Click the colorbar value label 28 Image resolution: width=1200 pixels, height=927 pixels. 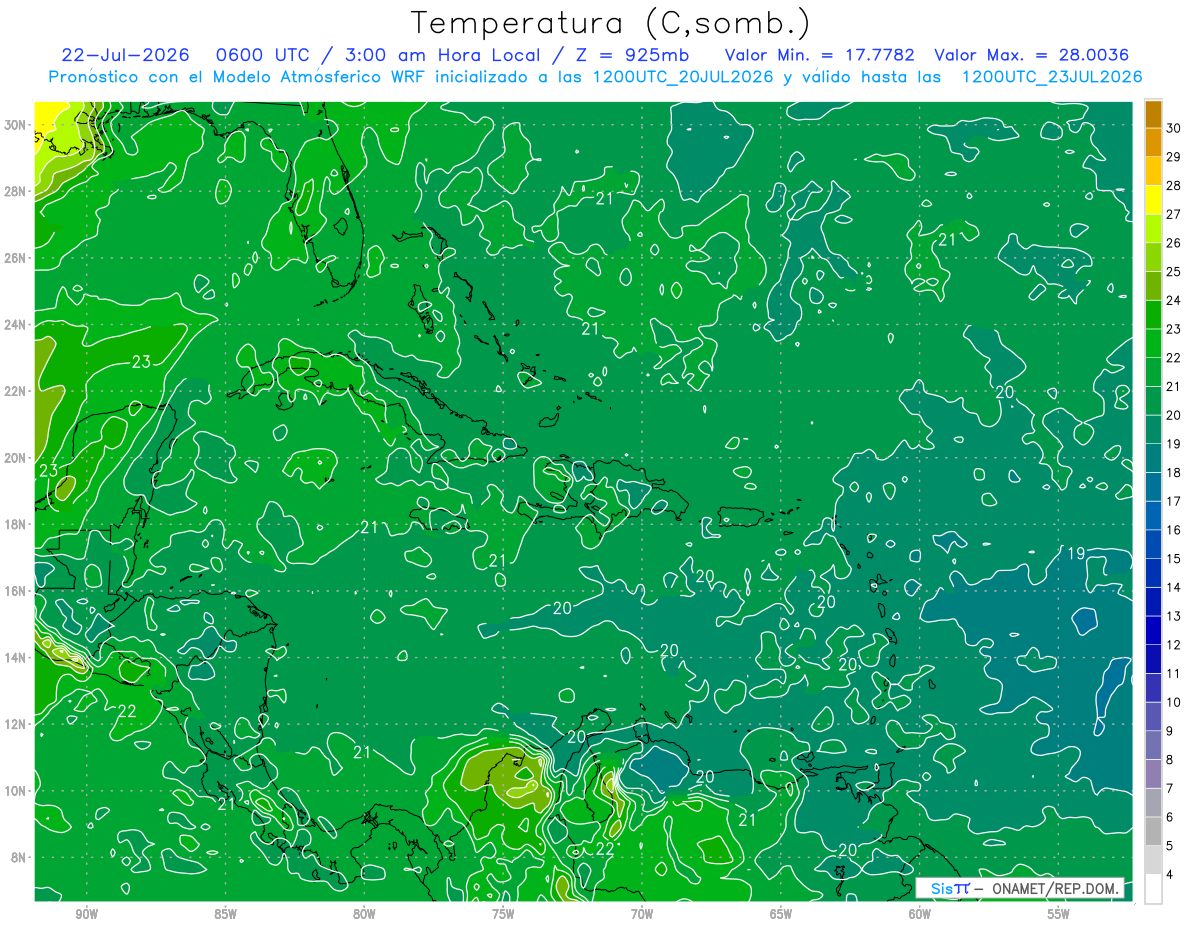(x=1174, y=186)
